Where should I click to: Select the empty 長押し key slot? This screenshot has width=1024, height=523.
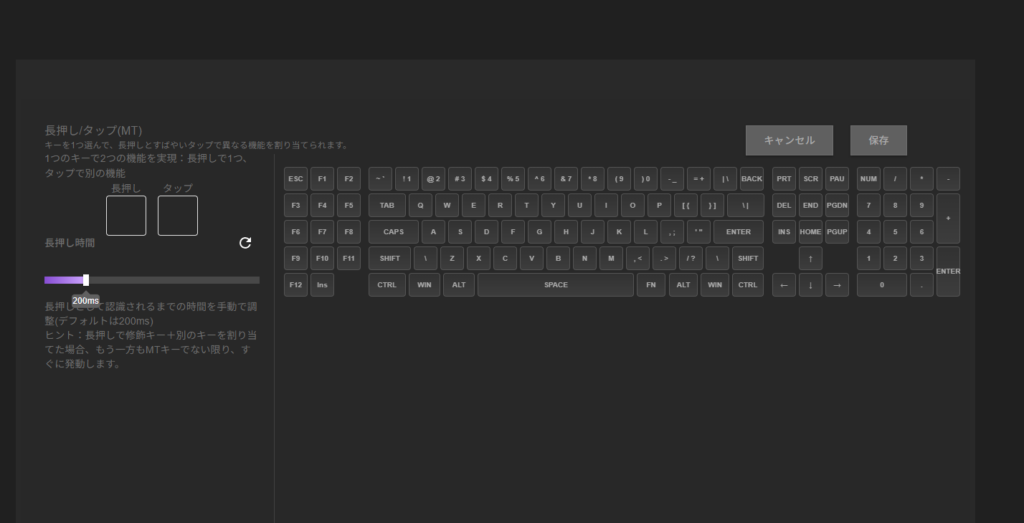tap(126, 216)
